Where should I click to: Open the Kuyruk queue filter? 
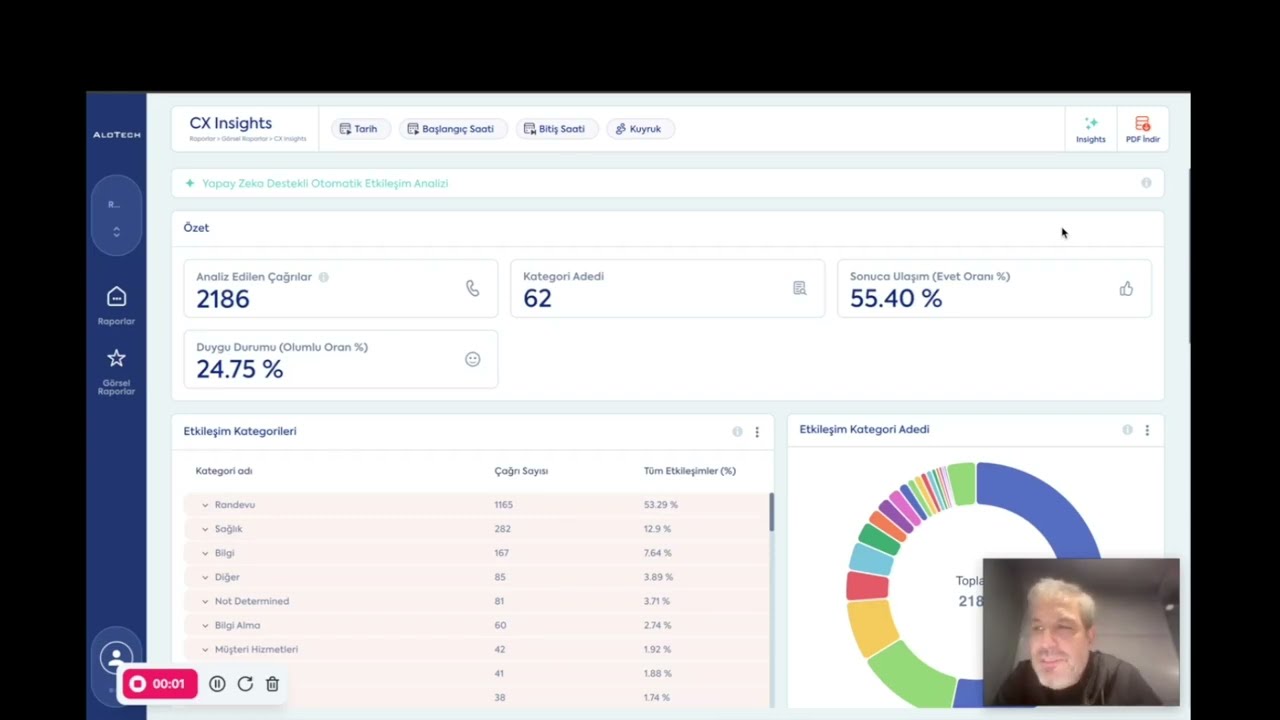(639, 129)
